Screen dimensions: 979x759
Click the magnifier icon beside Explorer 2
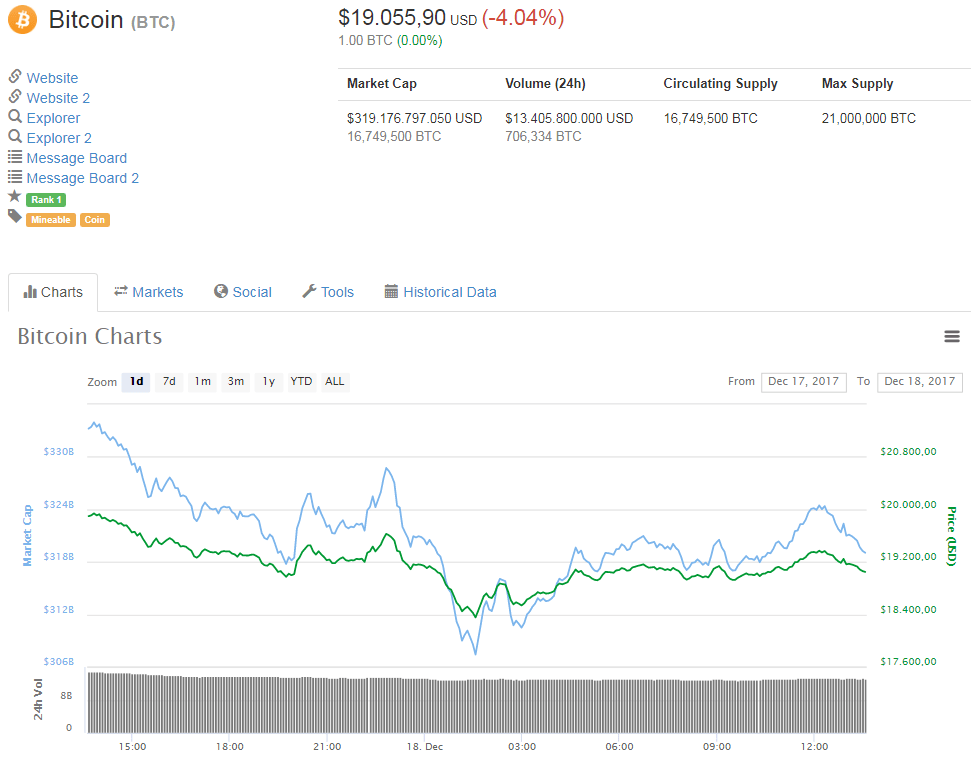[15, 136]
